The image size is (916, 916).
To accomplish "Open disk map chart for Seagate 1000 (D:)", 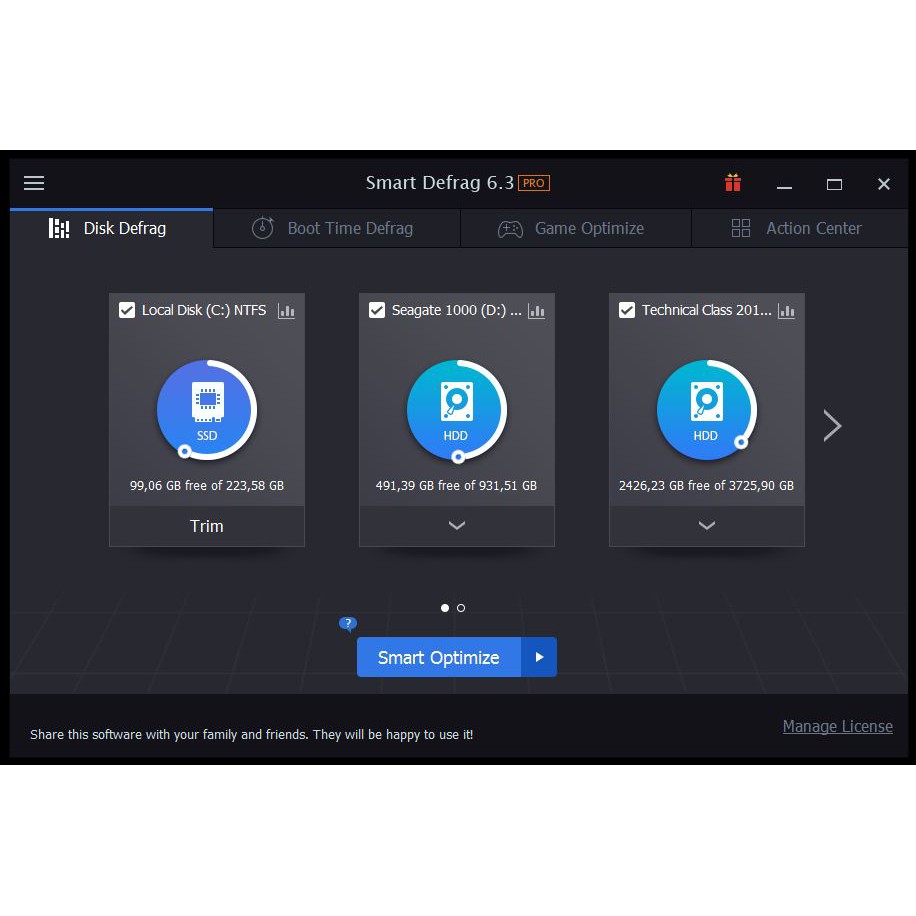I will pyautogui.click(x=536, y=311).
